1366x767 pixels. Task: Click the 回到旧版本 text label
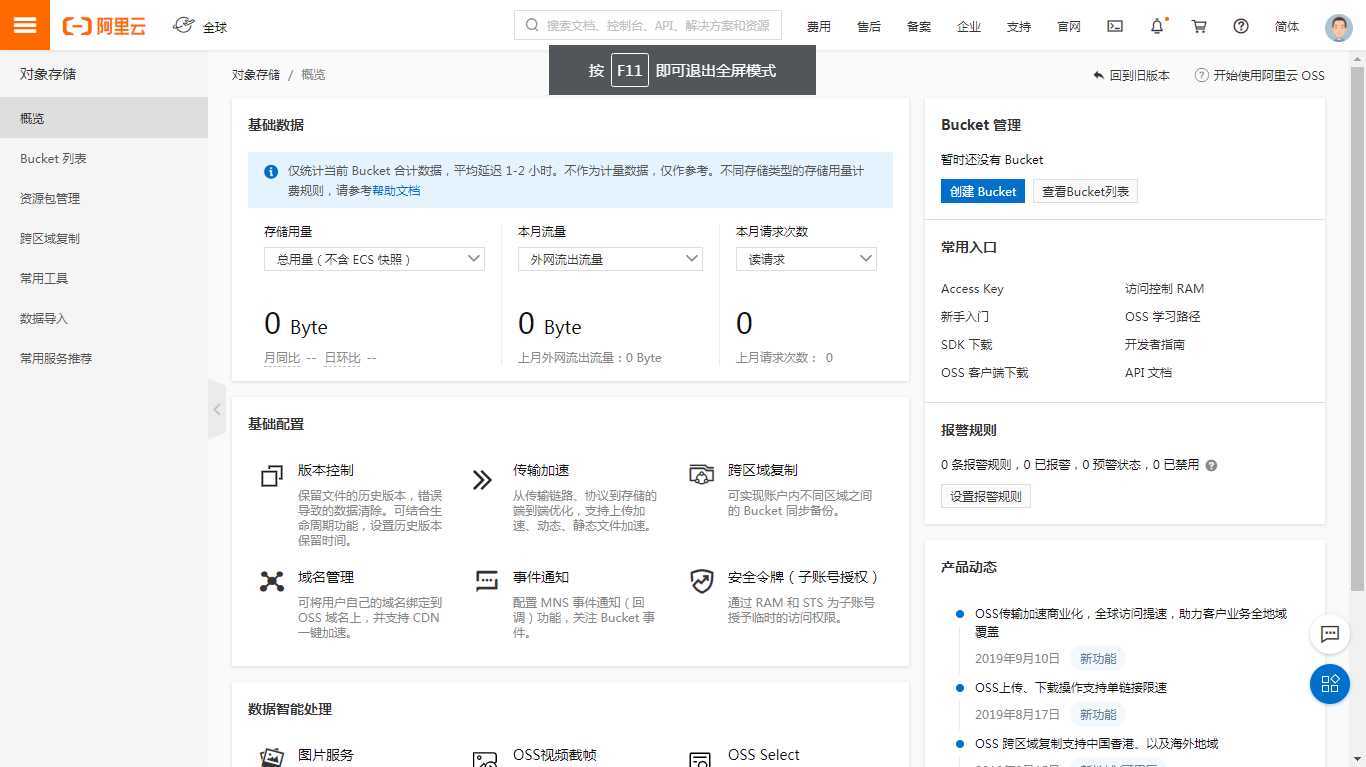tap(1140, 75)
